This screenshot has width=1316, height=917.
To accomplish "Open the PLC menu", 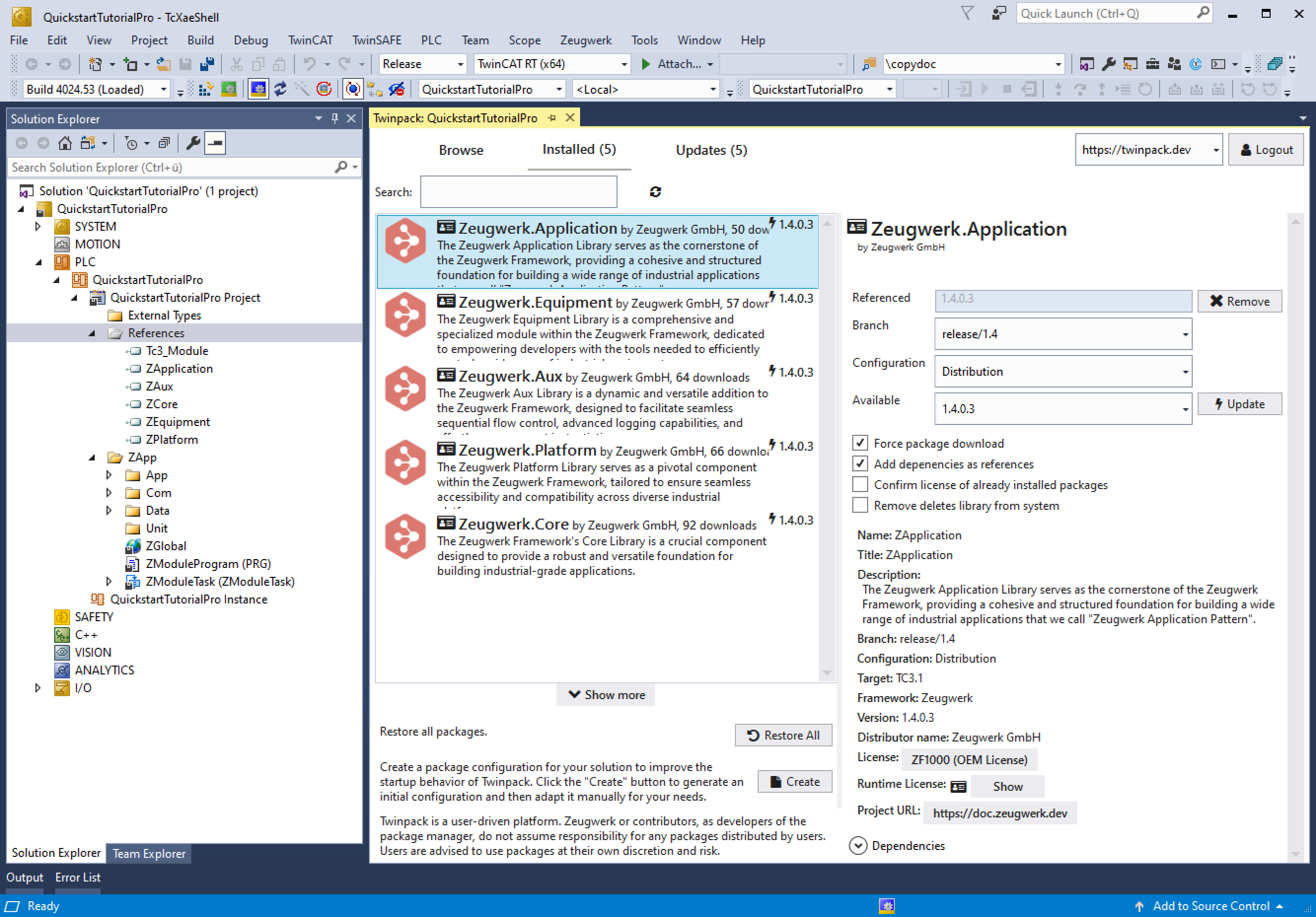I will pos(431,40).
